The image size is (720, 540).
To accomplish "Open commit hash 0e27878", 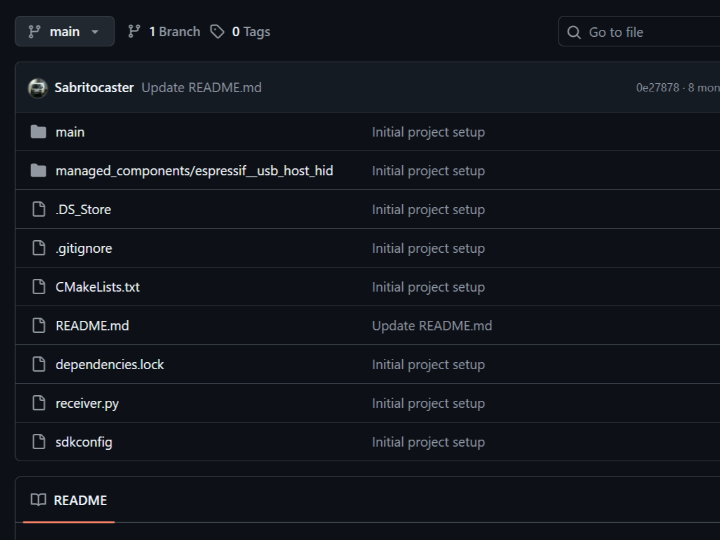I will [657, 88].
